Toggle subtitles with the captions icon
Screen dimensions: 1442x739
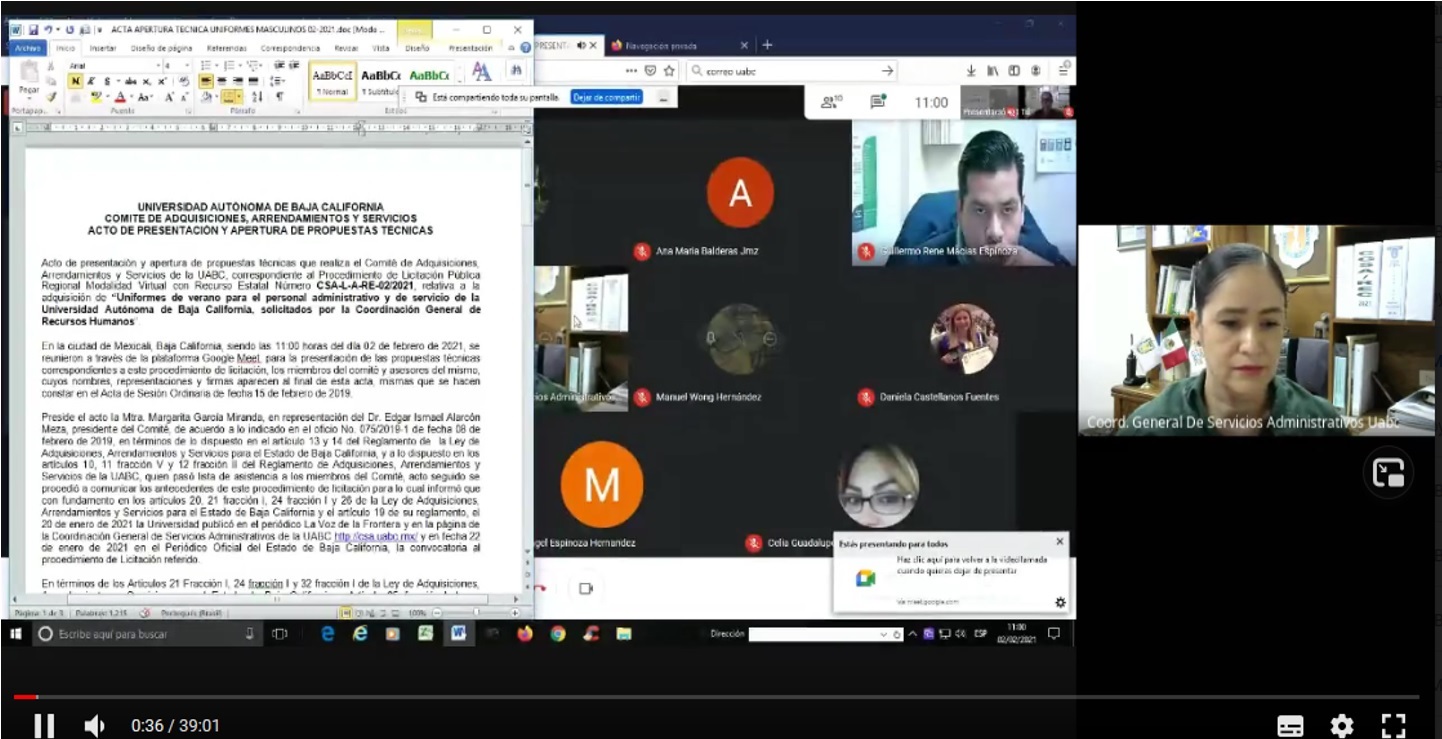coord(1291,726)
